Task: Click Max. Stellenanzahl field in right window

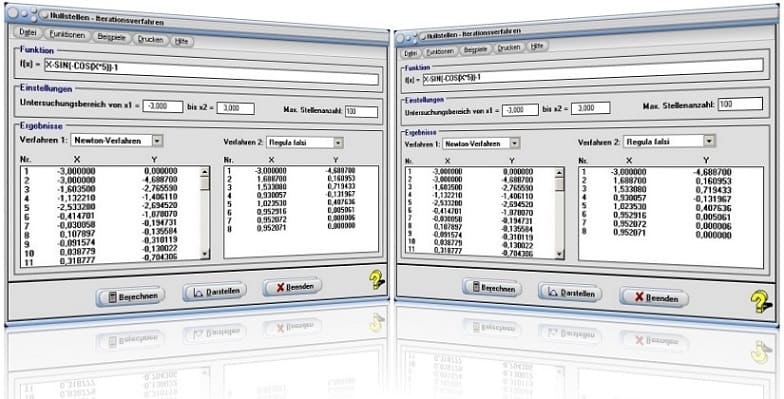Action: tap(740, 104)
